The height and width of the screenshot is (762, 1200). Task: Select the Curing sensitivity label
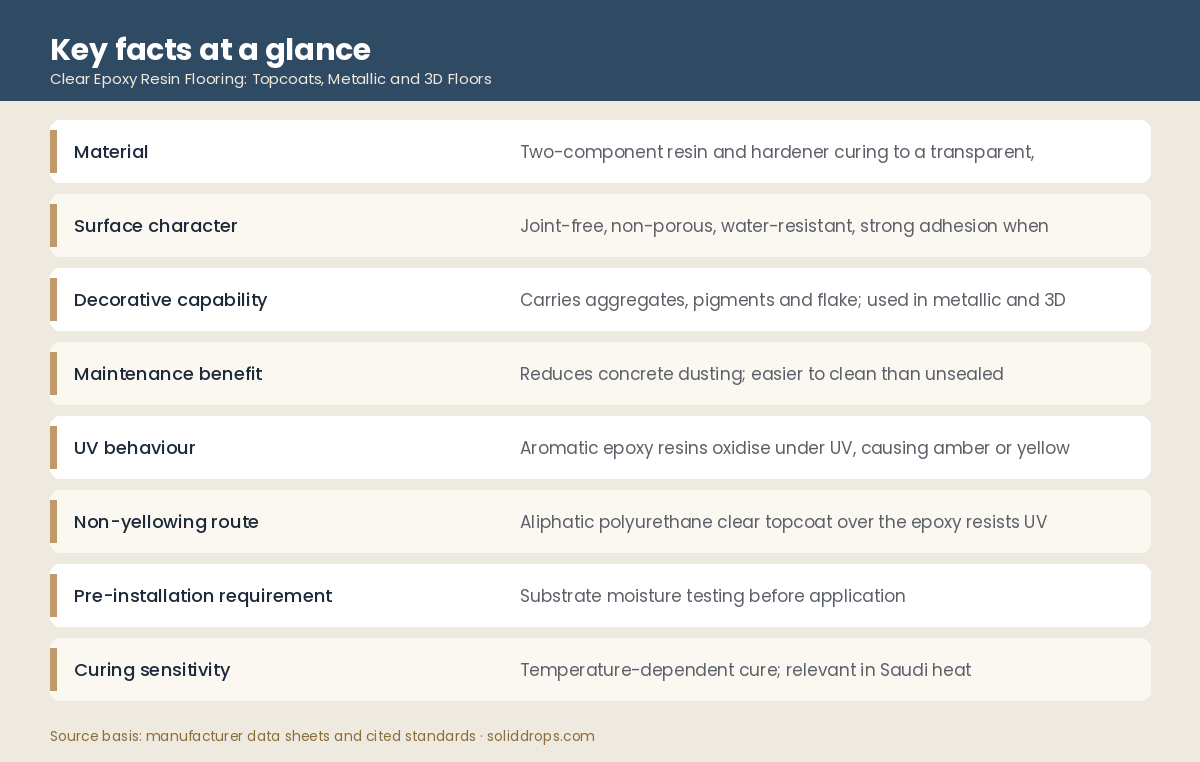click(x=152, y=670)
